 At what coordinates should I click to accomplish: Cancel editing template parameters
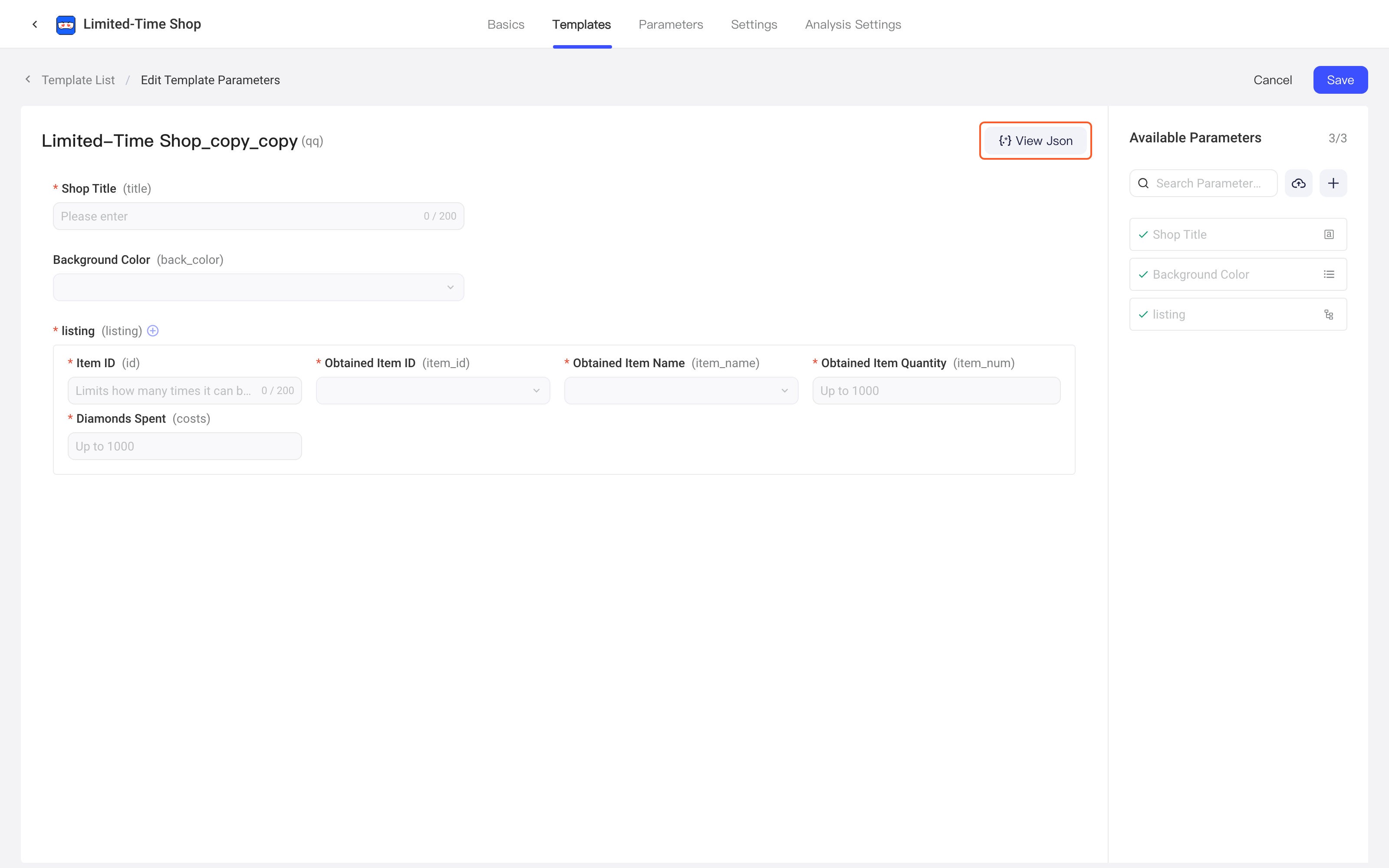[x=1273, y=80]
